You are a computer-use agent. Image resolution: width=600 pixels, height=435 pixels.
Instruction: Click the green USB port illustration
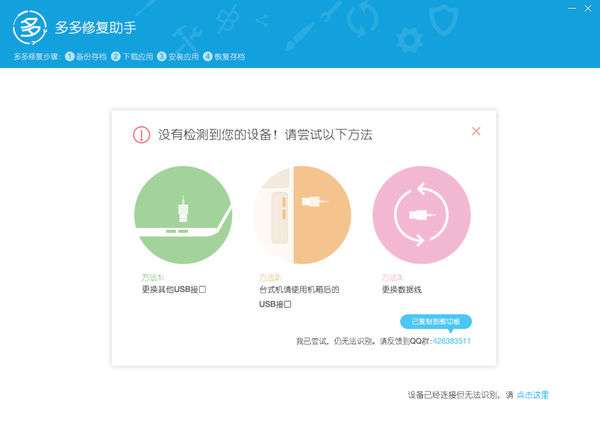click(x=183, y=215)
